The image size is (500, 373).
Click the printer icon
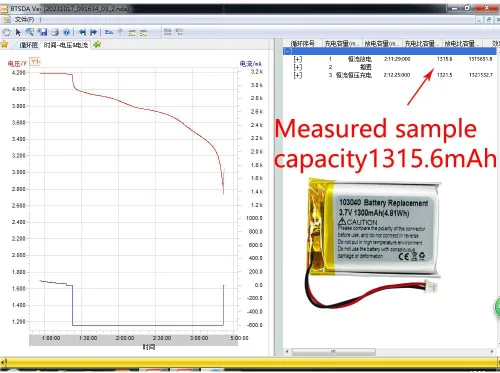(55, 32)
